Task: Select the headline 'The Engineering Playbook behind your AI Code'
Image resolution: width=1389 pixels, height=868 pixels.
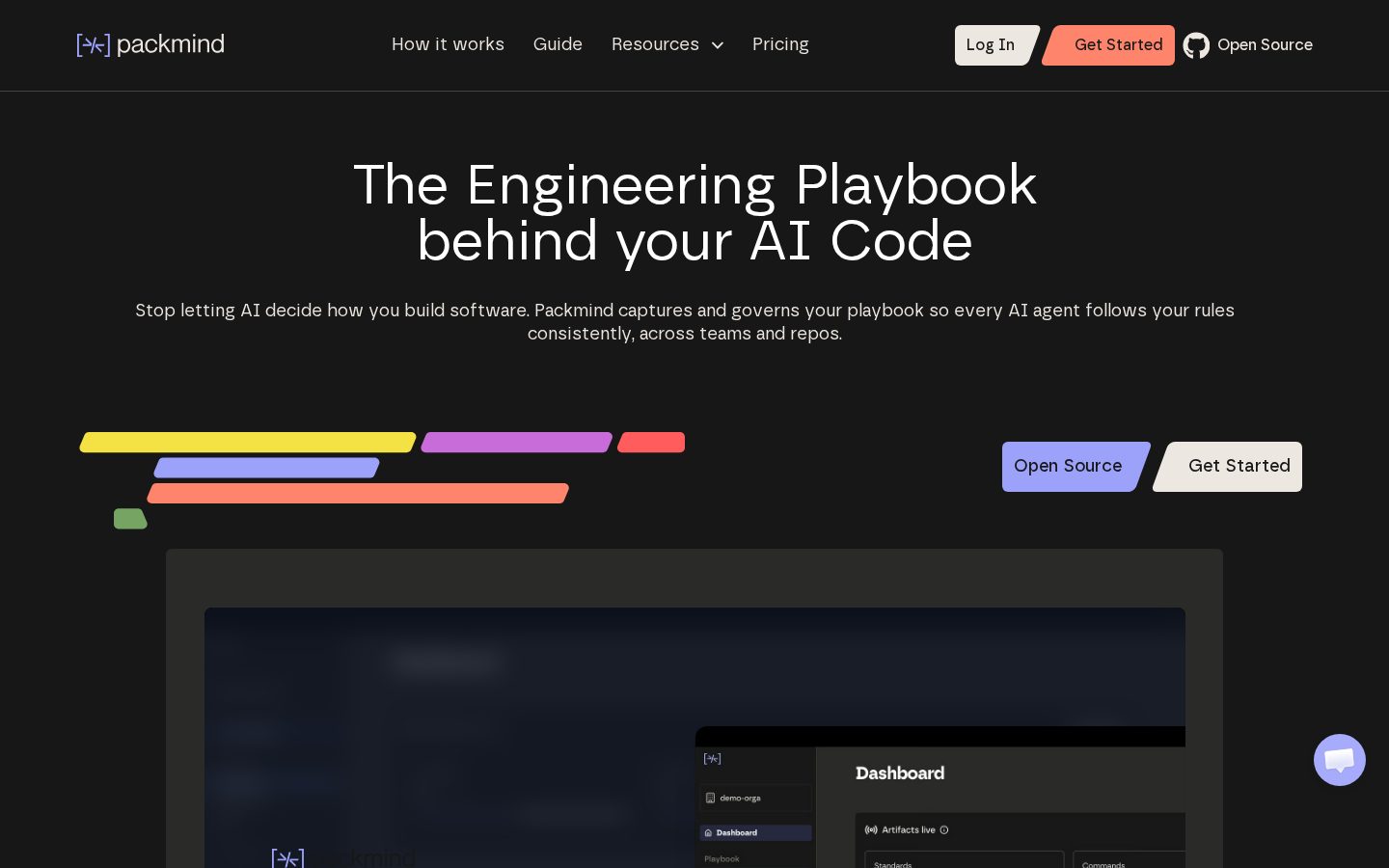Action: coord(694,212)
